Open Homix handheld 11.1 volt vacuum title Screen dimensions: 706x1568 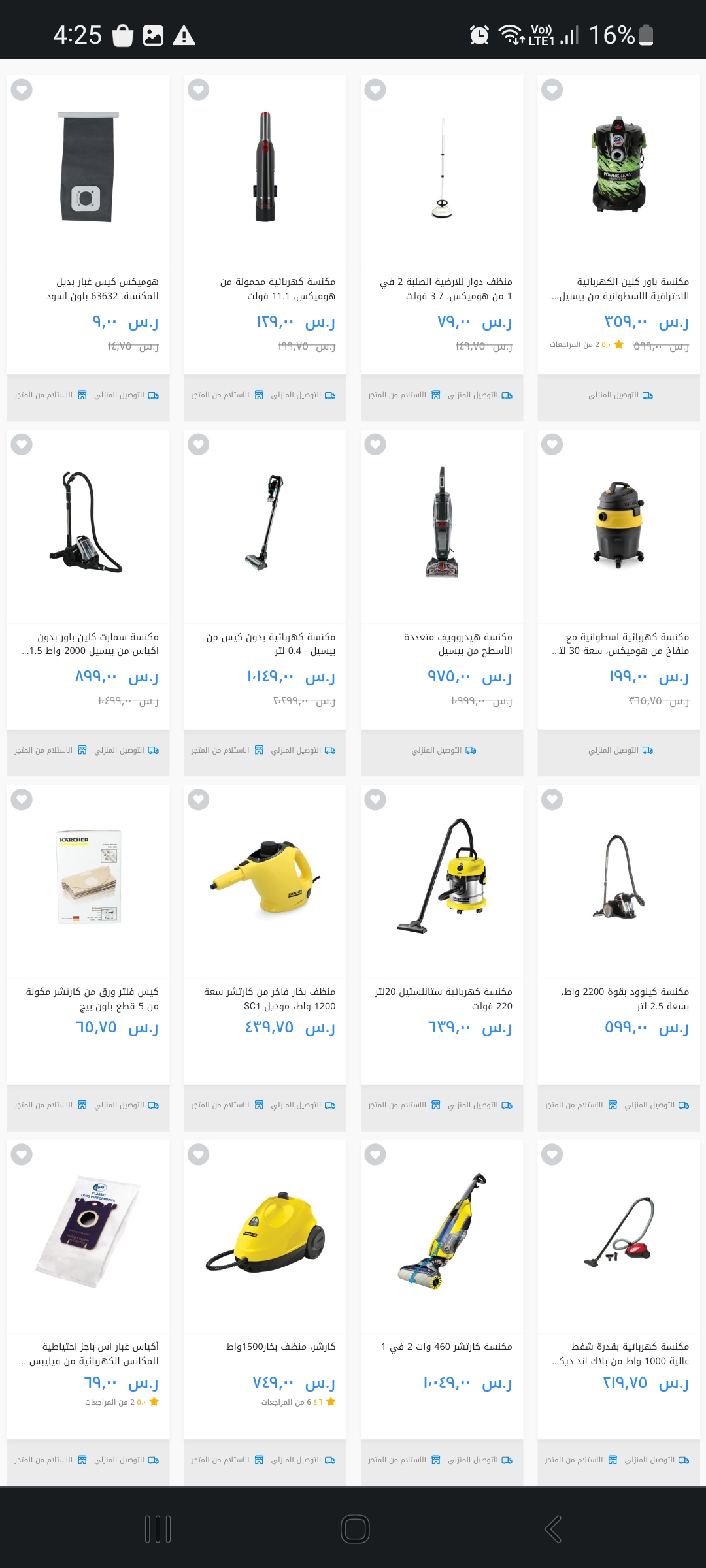pyautogui.click(x=277, y=289)
